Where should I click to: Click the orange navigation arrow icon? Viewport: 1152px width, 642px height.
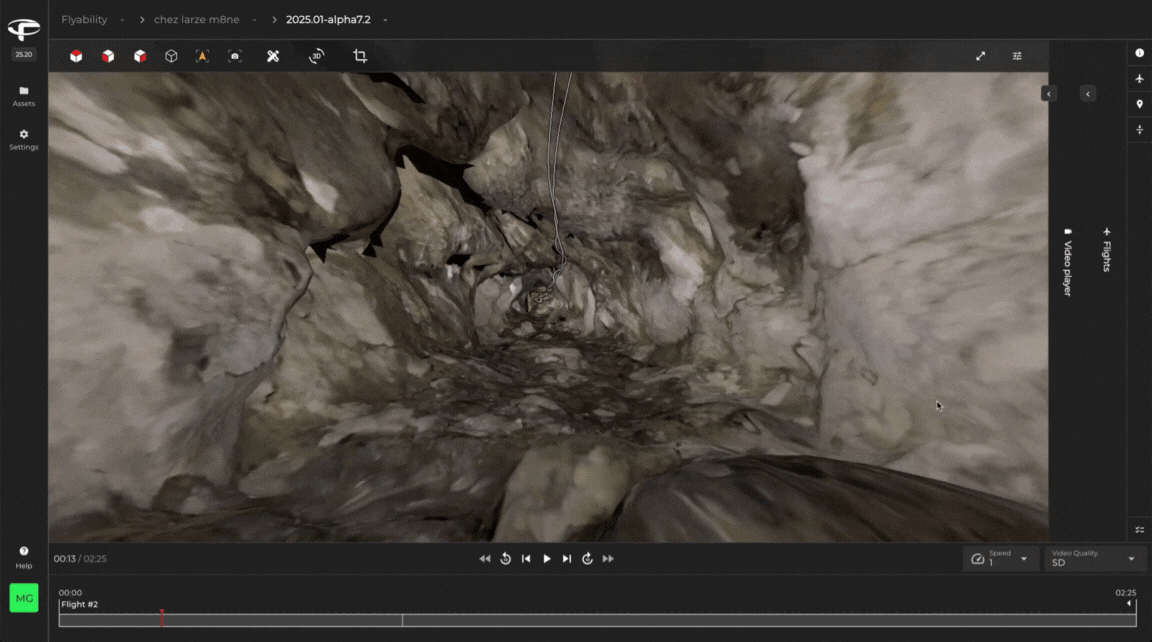[202, 57]
